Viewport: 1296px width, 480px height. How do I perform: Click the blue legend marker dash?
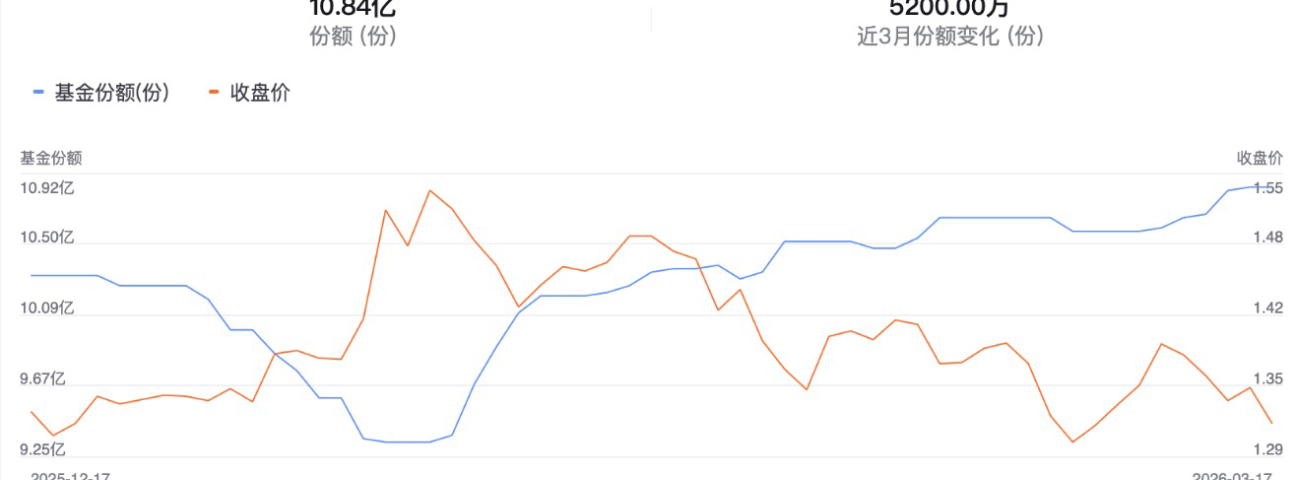pyautogui.click(x=39, y=92)
